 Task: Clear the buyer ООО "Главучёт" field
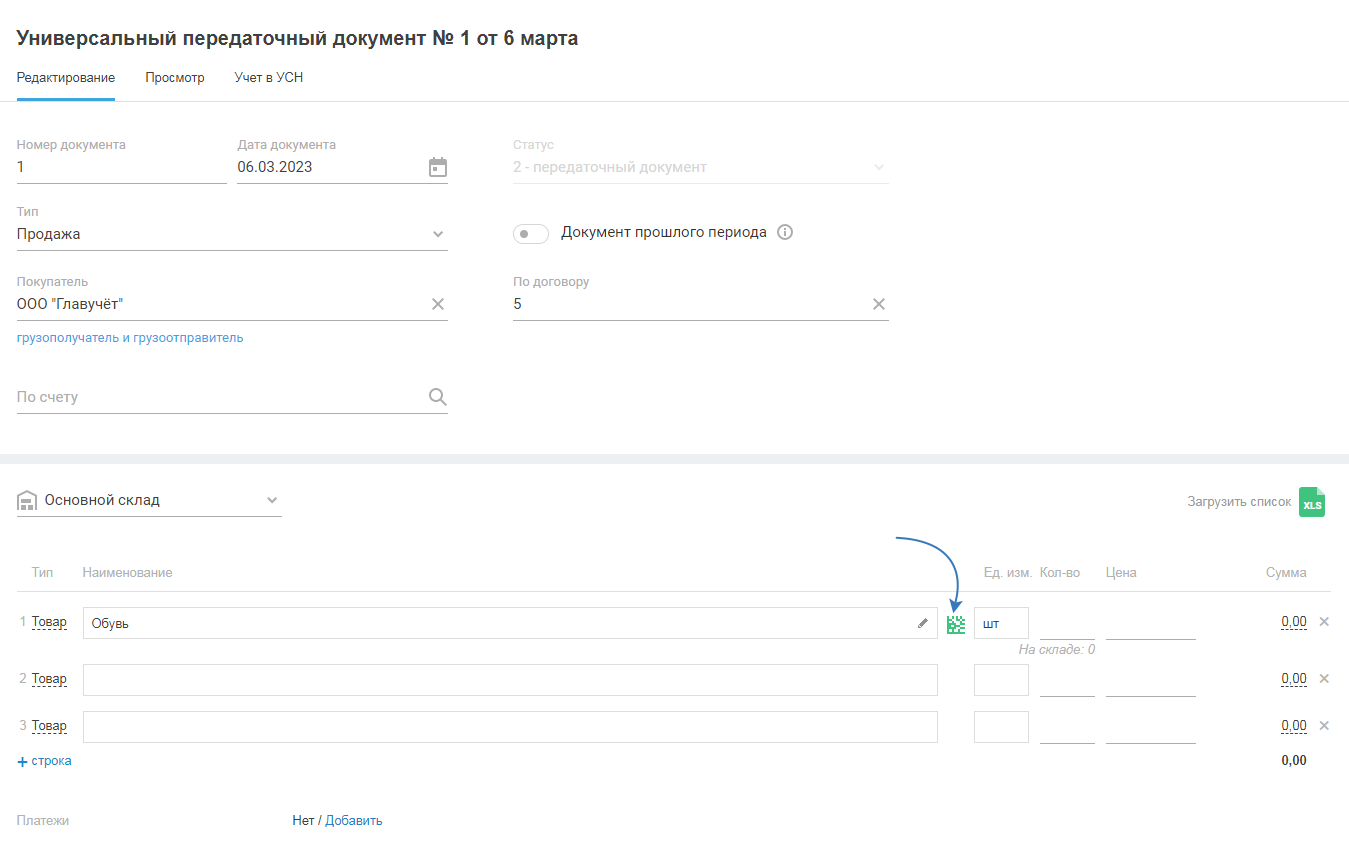tap(438, 304)
